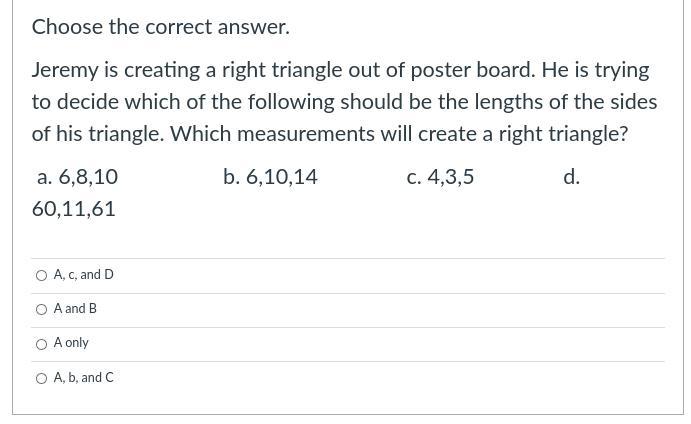This screenshot has height=424, width=691.
Task: Click the "60,11,61" measurement text
Action: (74, 209)
